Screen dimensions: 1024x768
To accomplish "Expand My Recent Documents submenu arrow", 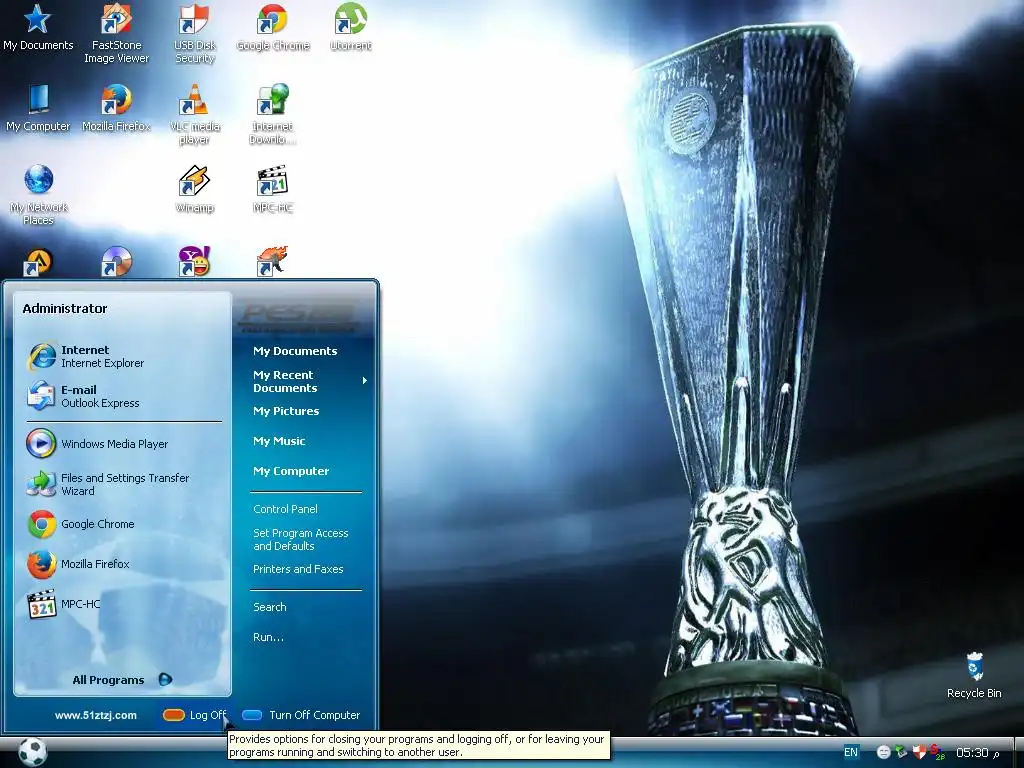I will pos(364,381).
